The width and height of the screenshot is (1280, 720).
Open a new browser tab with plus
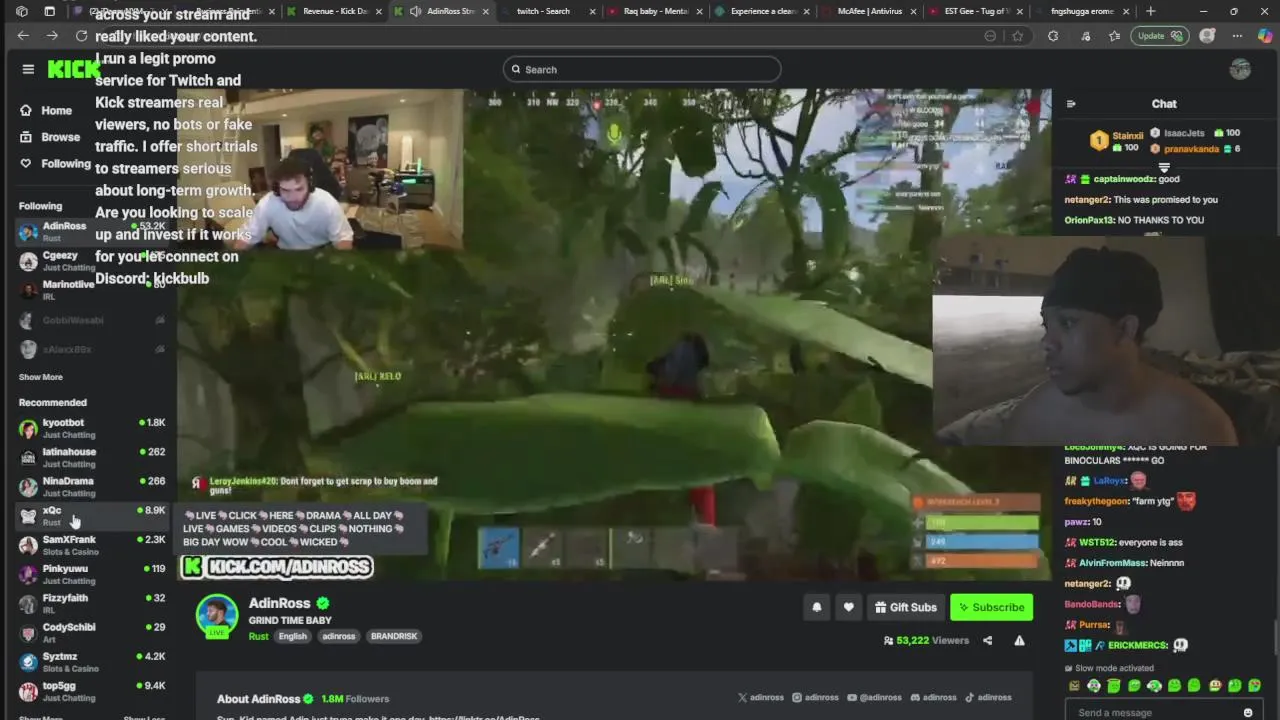pos(1150,11)
